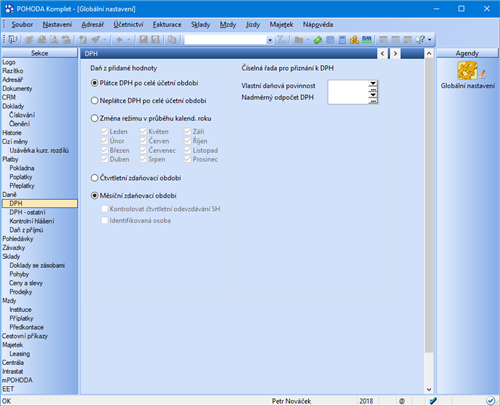This screenshot has height=406, width=500.
Task: Select Kontrolní hlášení section
Action: (32, 221)
